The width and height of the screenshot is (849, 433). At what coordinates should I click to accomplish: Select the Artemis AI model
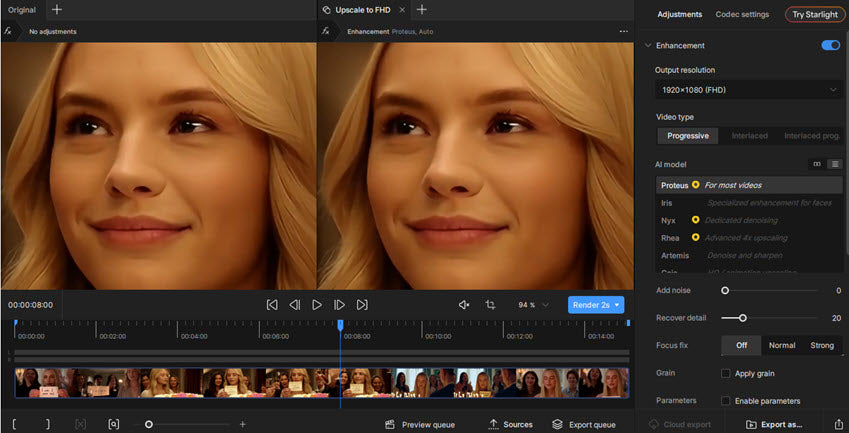(x=749, y=255)
